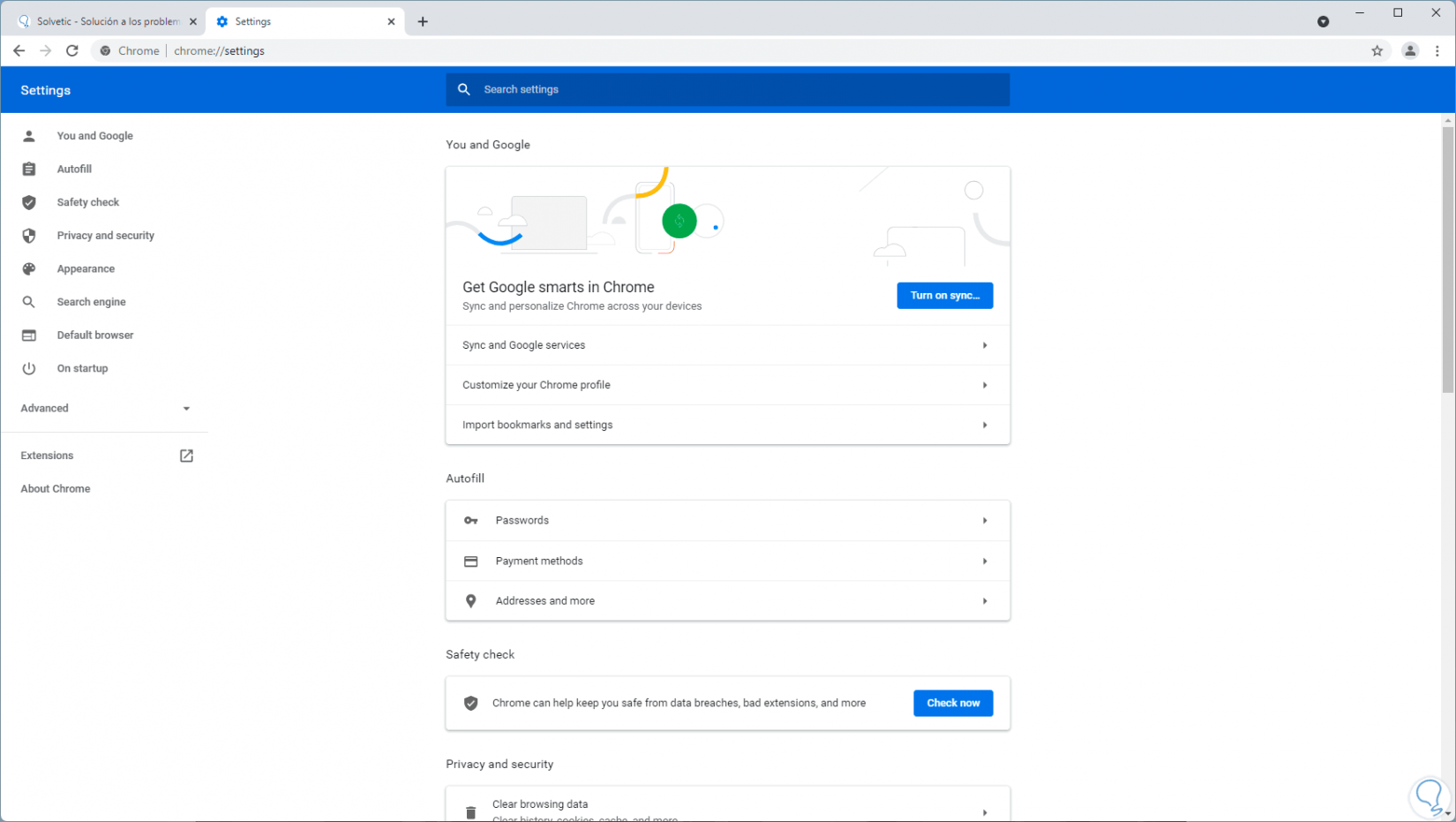Open the Extensions link in sidebar

coord(48,456)
